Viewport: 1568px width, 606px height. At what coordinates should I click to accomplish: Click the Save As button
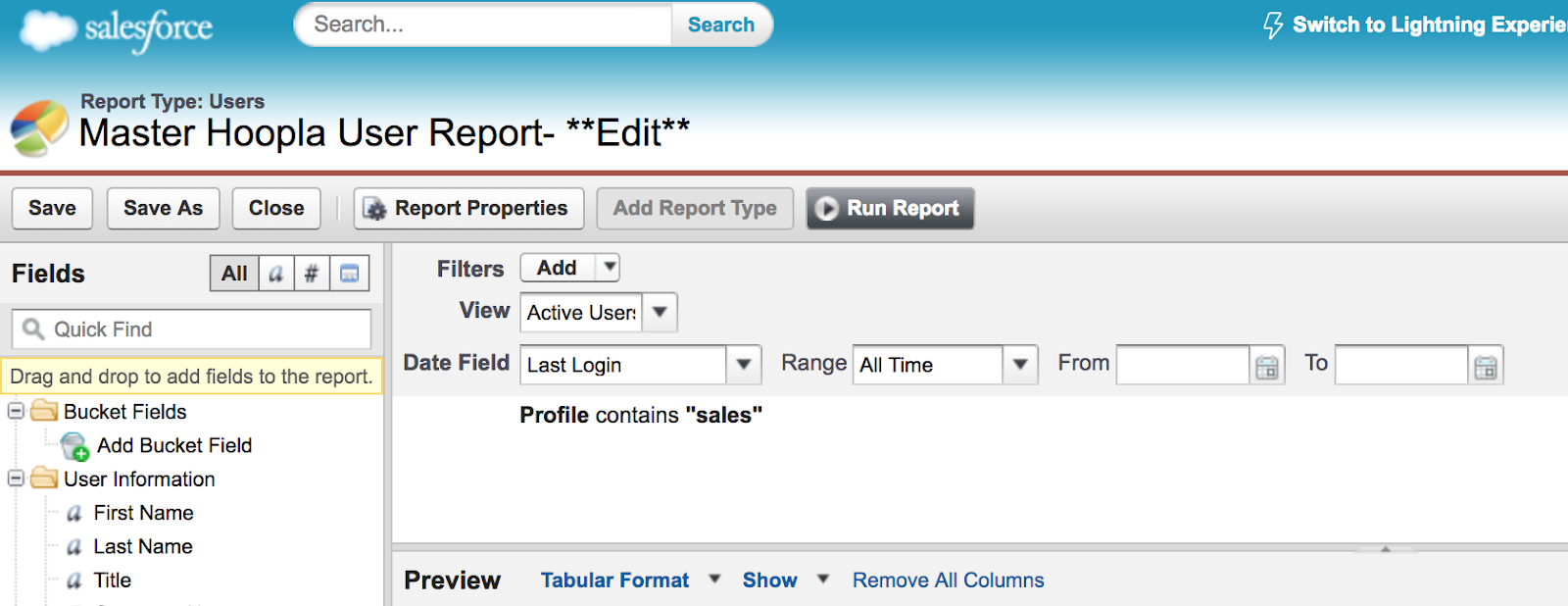point(164,208)
